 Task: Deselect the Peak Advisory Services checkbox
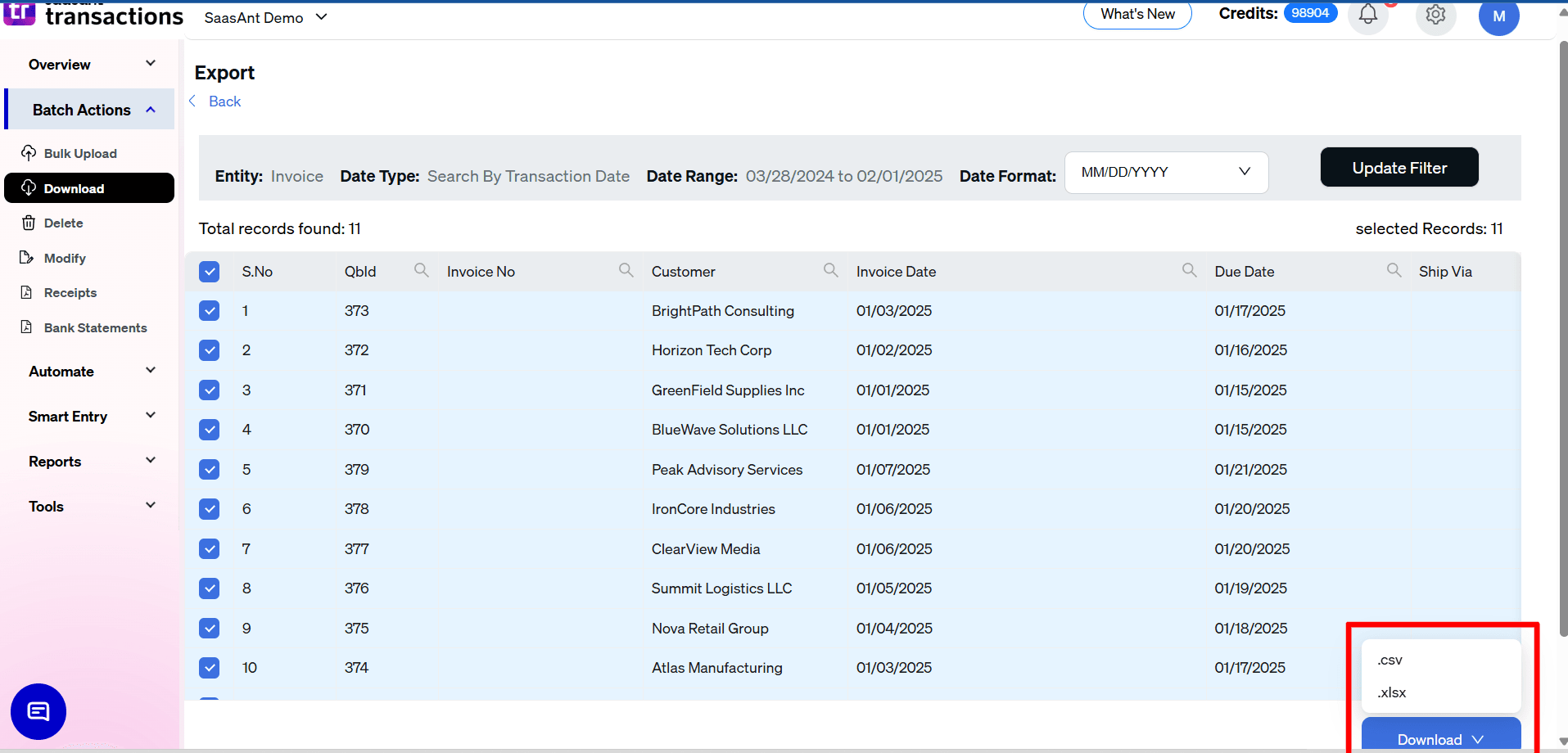(209, 469)
